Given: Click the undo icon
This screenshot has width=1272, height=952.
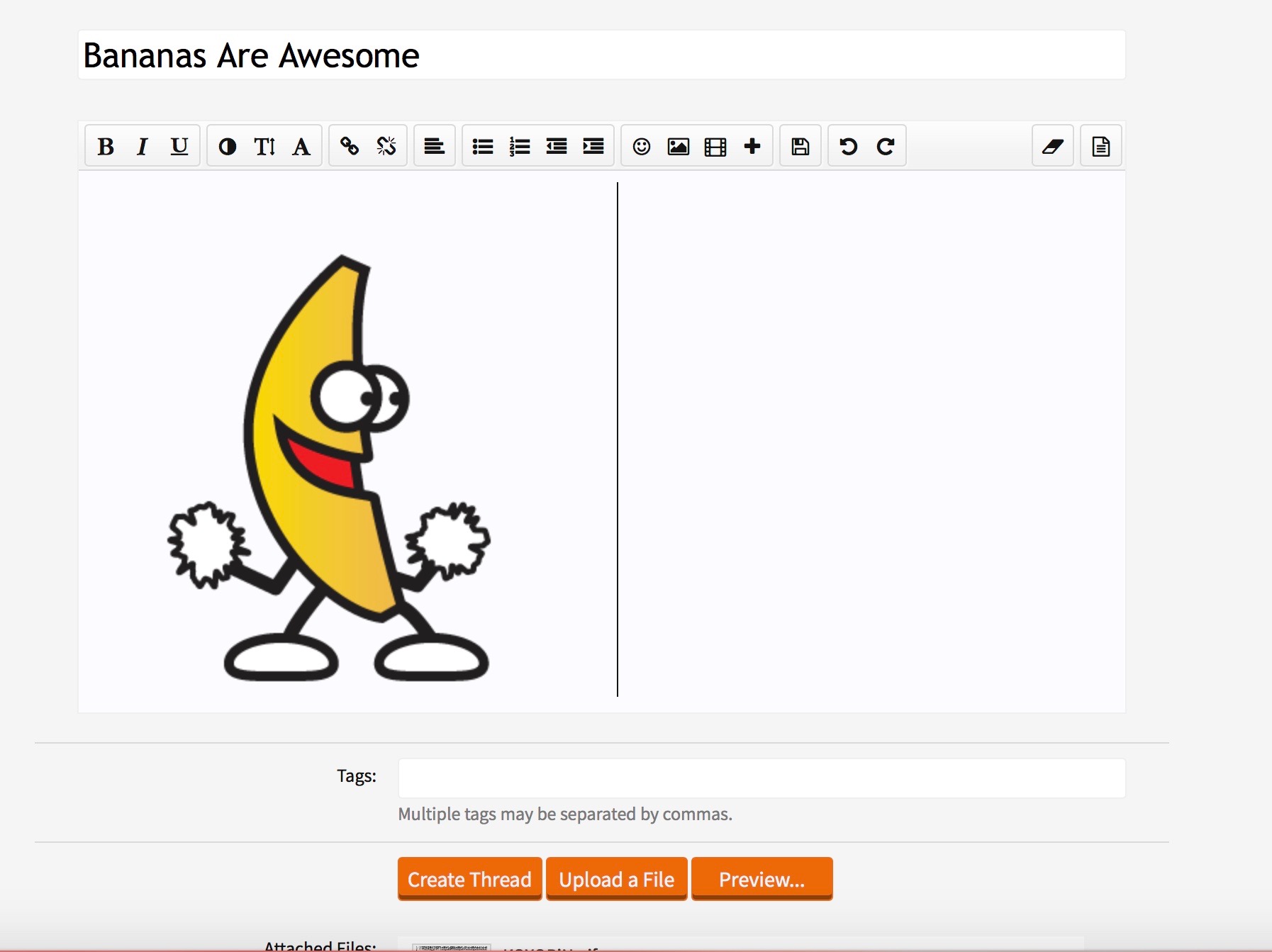Looking at the screenshot, I should [849, 146].
